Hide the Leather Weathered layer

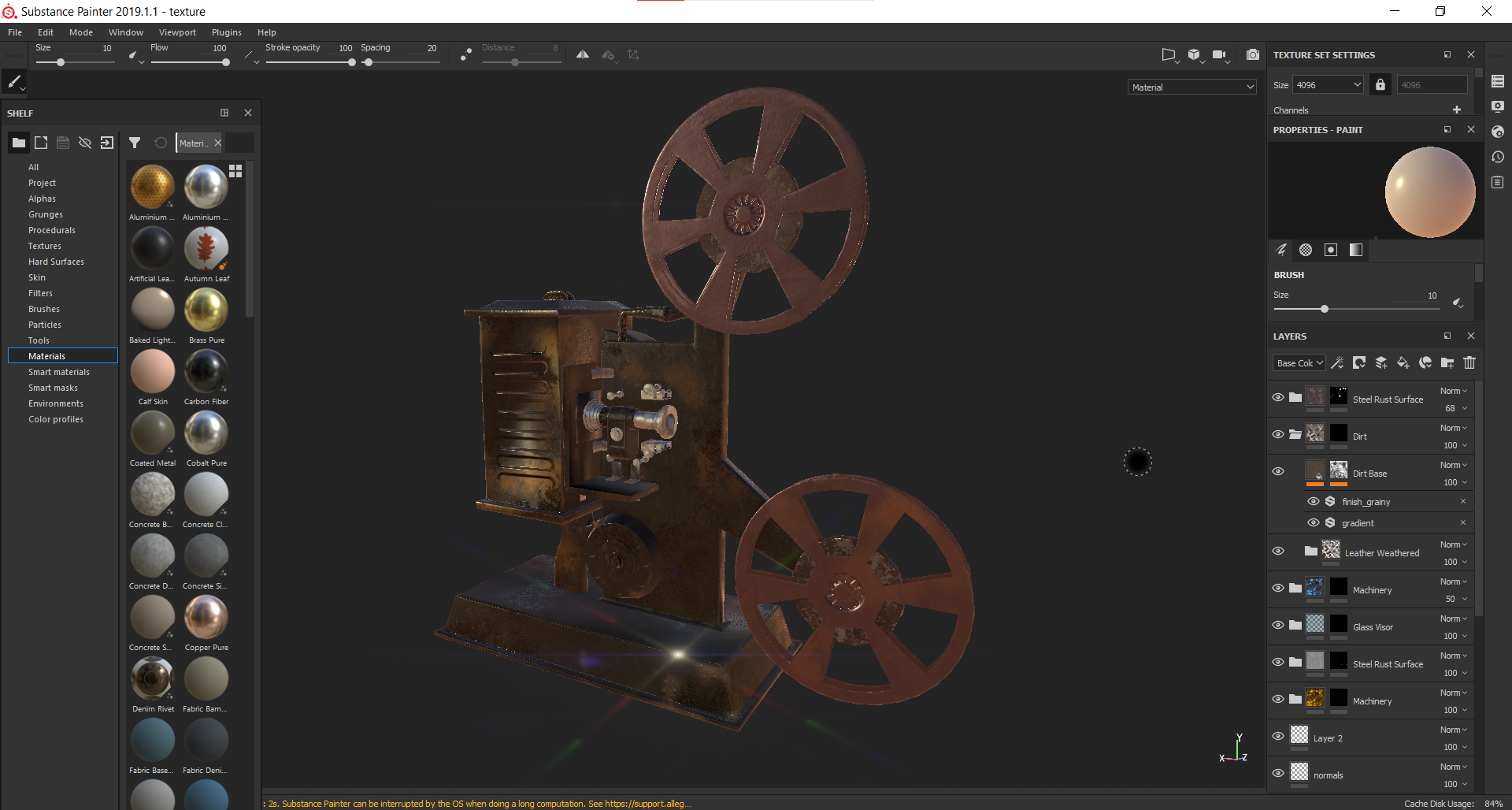[x=1278, y=551]
